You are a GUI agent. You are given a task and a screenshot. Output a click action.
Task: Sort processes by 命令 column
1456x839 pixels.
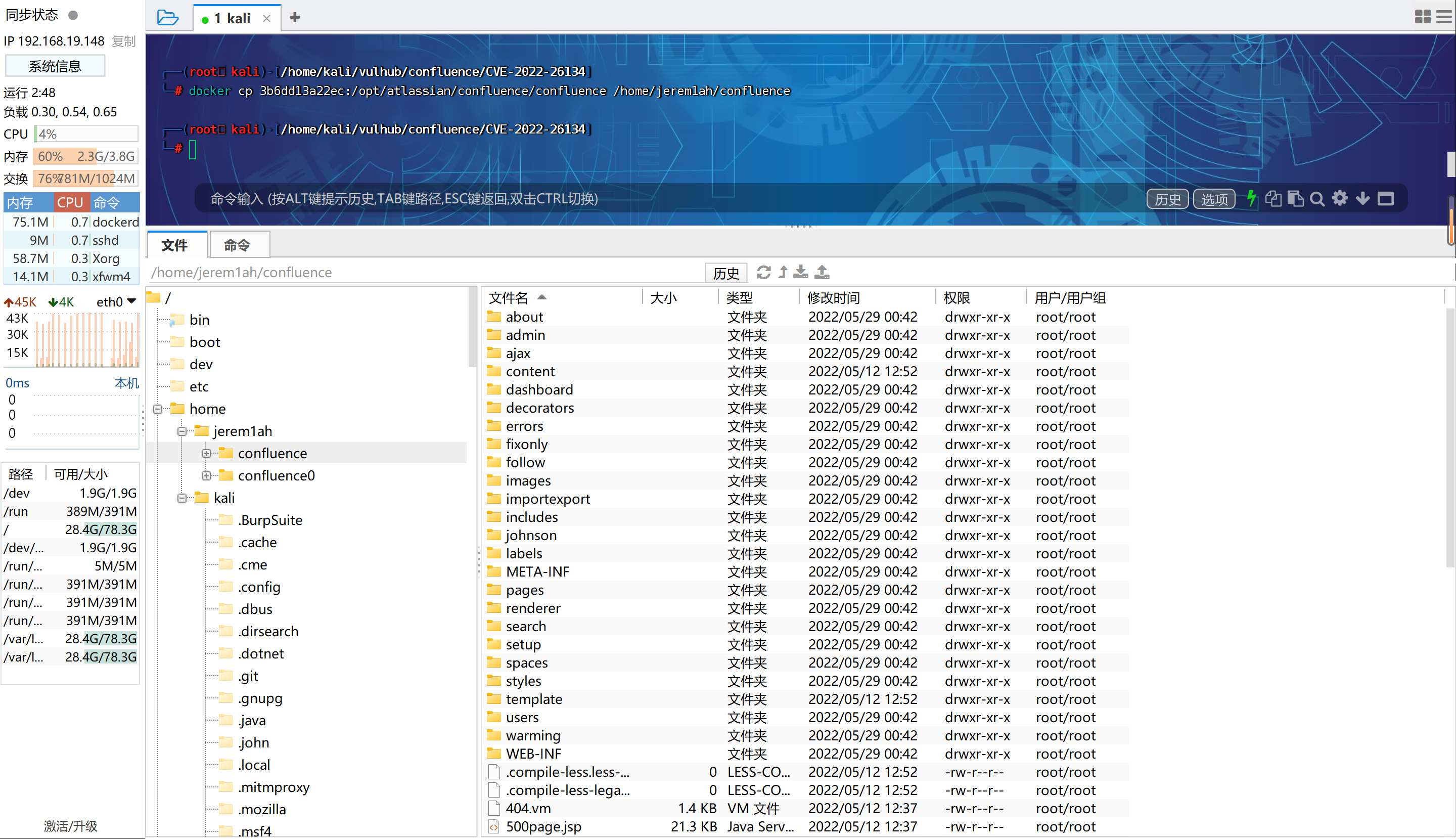[115, 203]
